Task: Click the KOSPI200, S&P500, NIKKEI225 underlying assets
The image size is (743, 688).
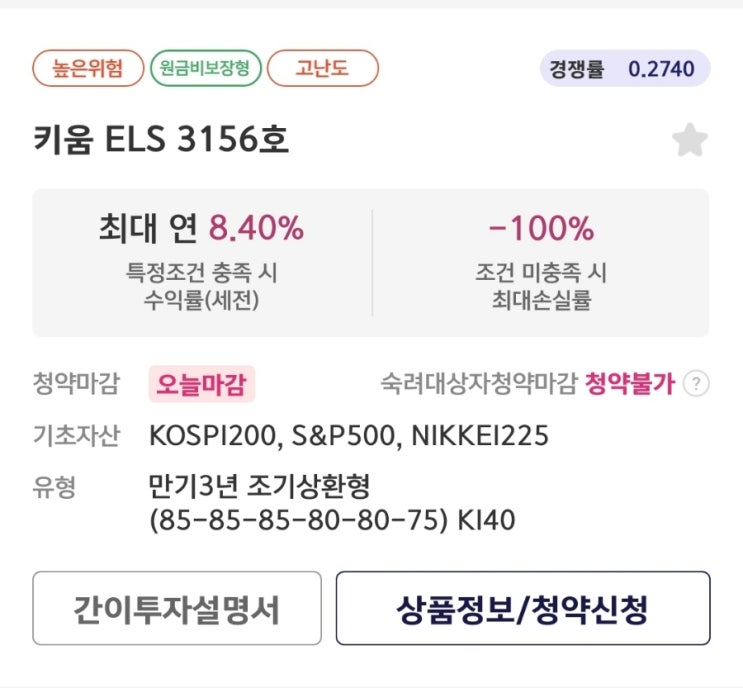Action: point(348,436)
